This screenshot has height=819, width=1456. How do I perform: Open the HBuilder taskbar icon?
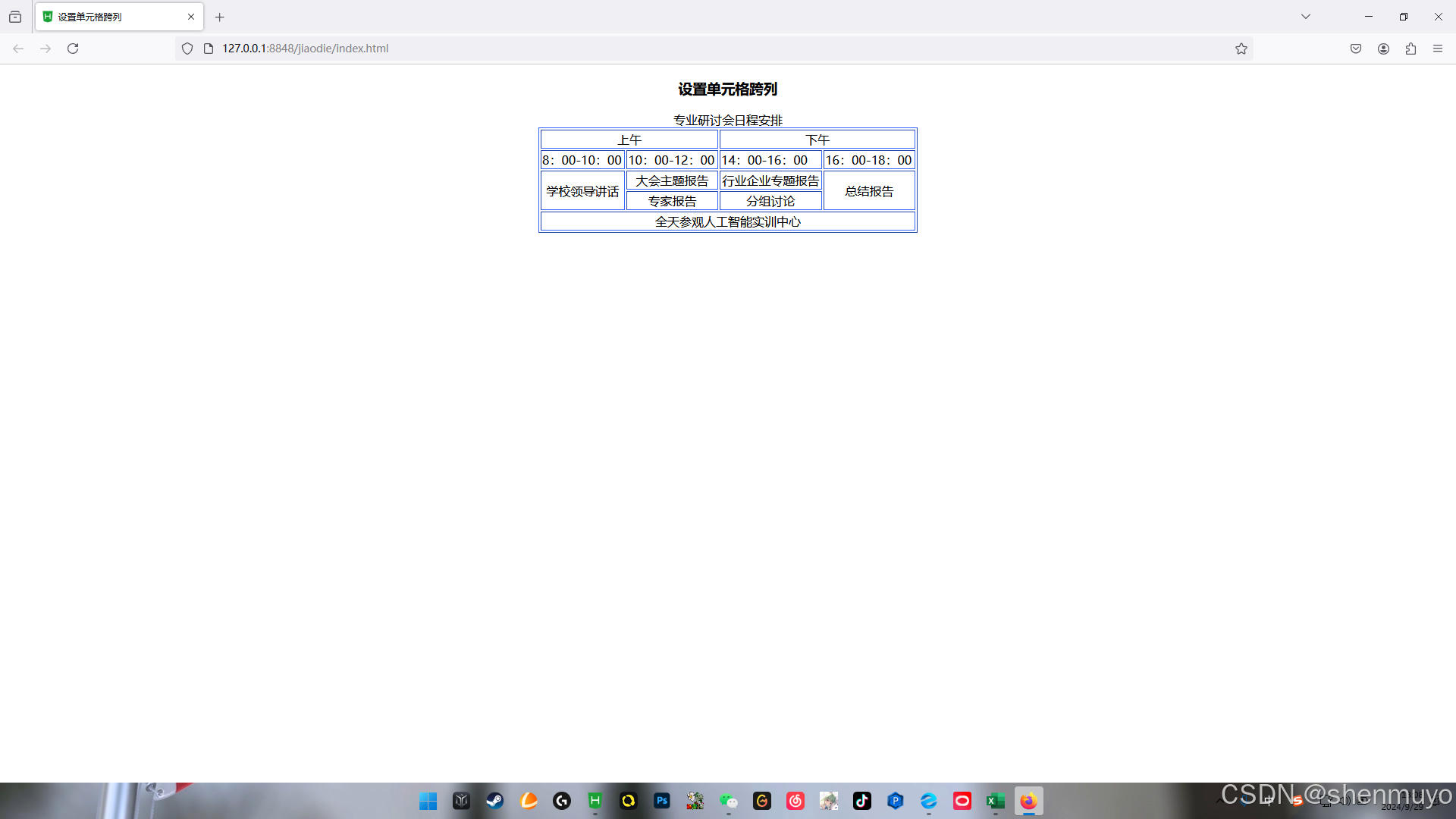pyautogui.click(x=595, y=801)
